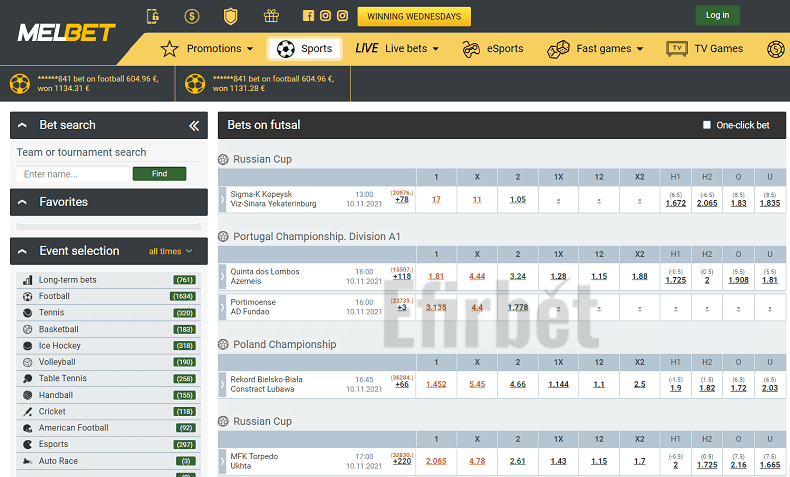Click the Auto Race car icon
790x477 pixels.
28,461
